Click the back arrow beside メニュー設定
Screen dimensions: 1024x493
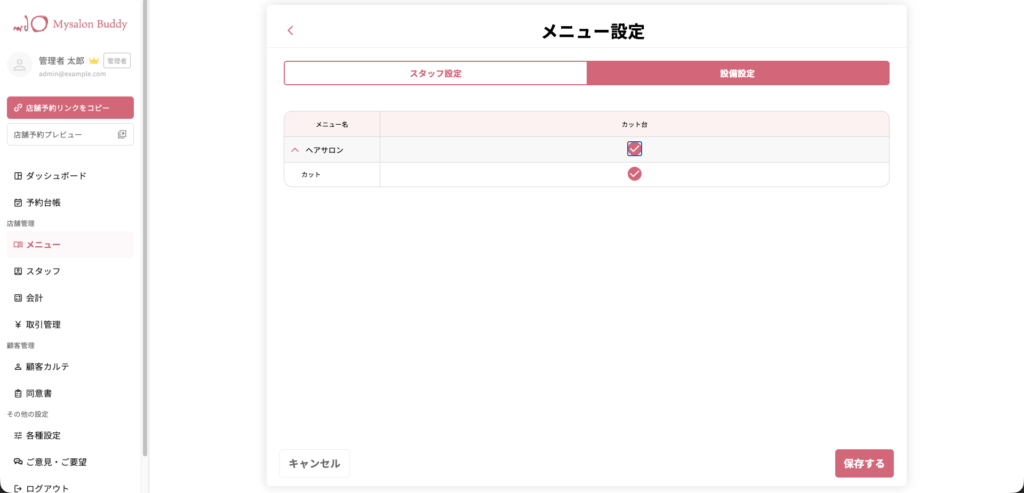[291, 31]
